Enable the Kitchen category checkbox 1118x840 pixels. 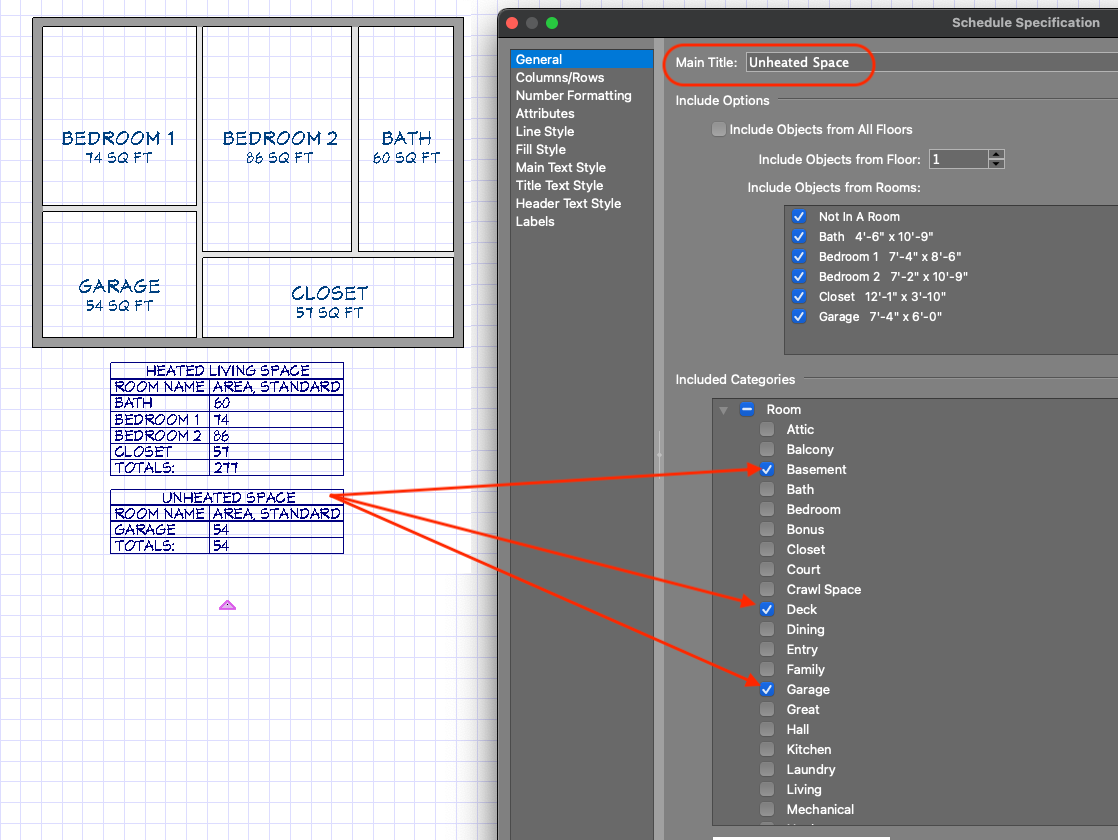(x=767, y=749)
